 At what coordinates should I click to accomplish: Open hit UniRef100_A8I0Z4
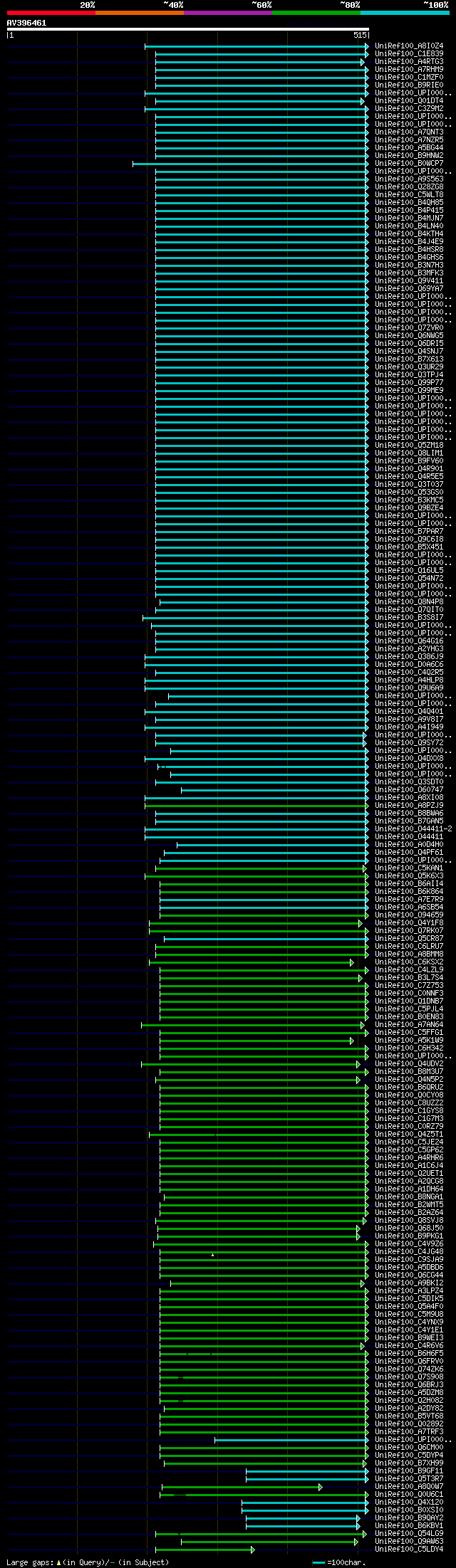click(409, 46)
